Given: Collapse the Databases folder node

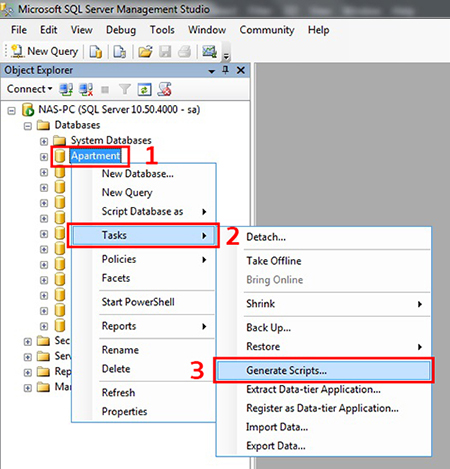Looking at the screenshot, I should click(28, 126).
